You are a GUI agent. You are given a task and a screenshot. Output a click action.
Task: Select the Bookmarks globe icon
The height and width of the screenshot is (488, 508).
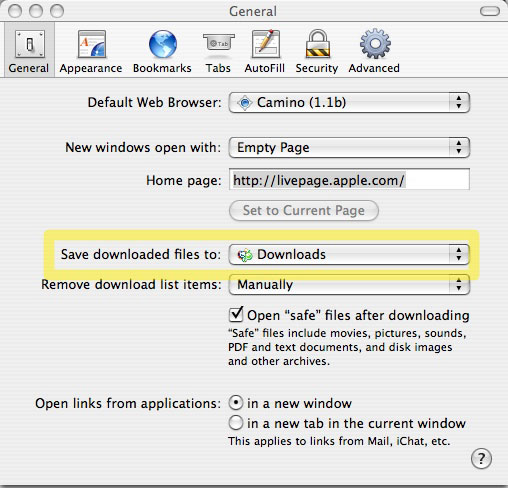(163, 44)
